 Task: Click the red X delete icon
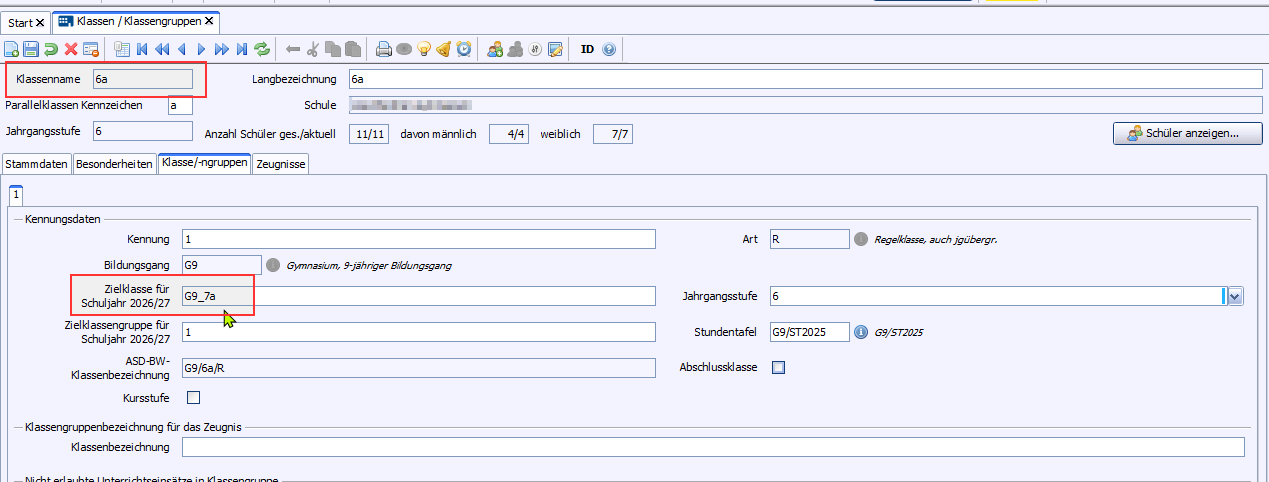point(71,48)
